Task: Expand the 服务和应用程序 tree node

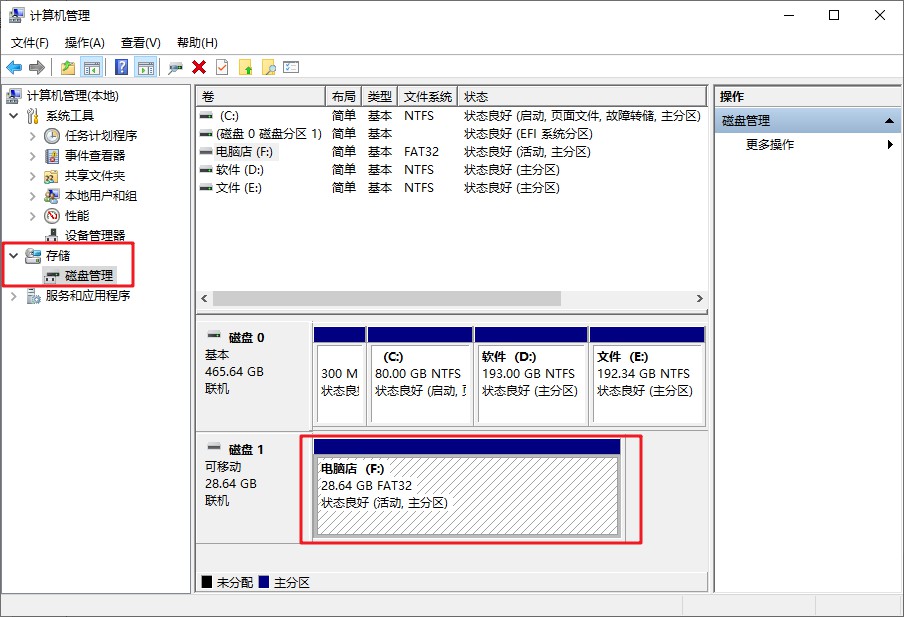Action: click(x=14, y=296)
